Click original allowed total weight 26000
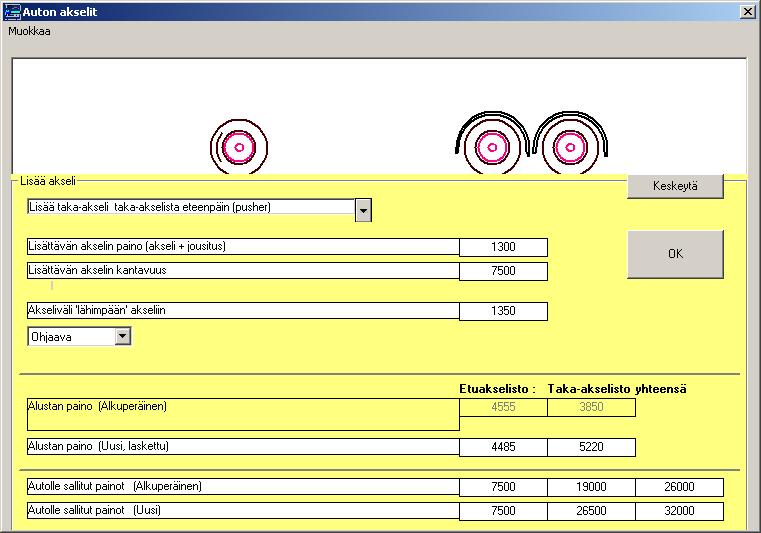Image resolution: width=761 pixels, height=533 pixels. point(679,487)
